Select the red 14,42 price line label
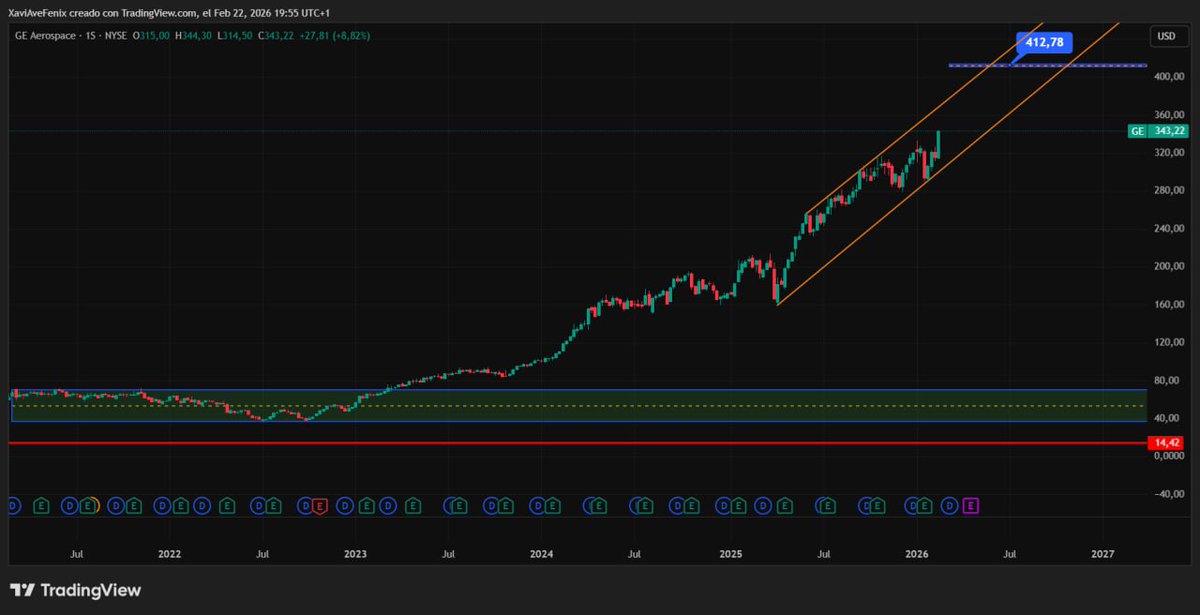The width and height of the screenshot is (1200, 615). 1167,442
